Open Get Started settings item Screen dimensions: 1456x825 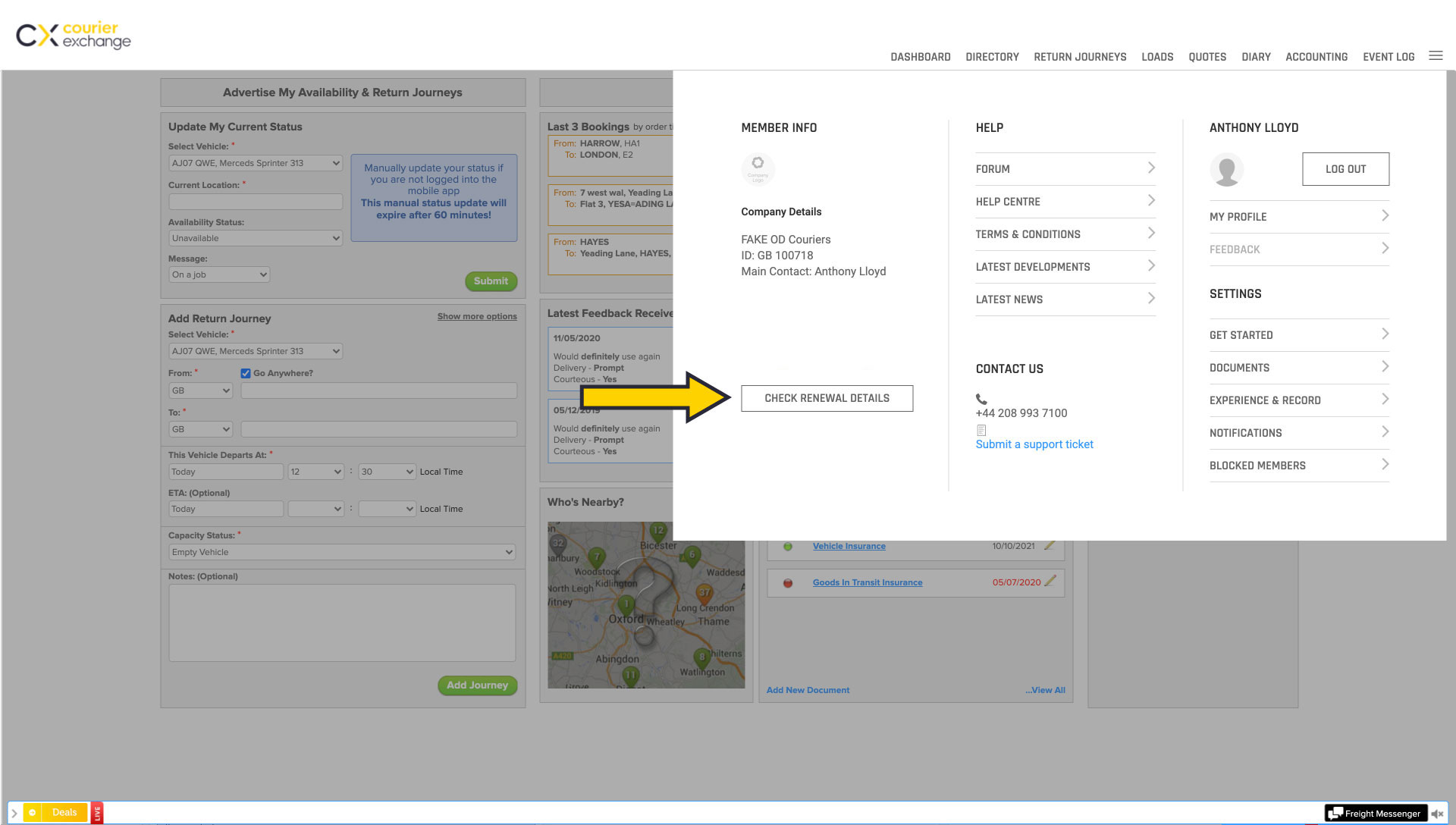point(1299,335)
